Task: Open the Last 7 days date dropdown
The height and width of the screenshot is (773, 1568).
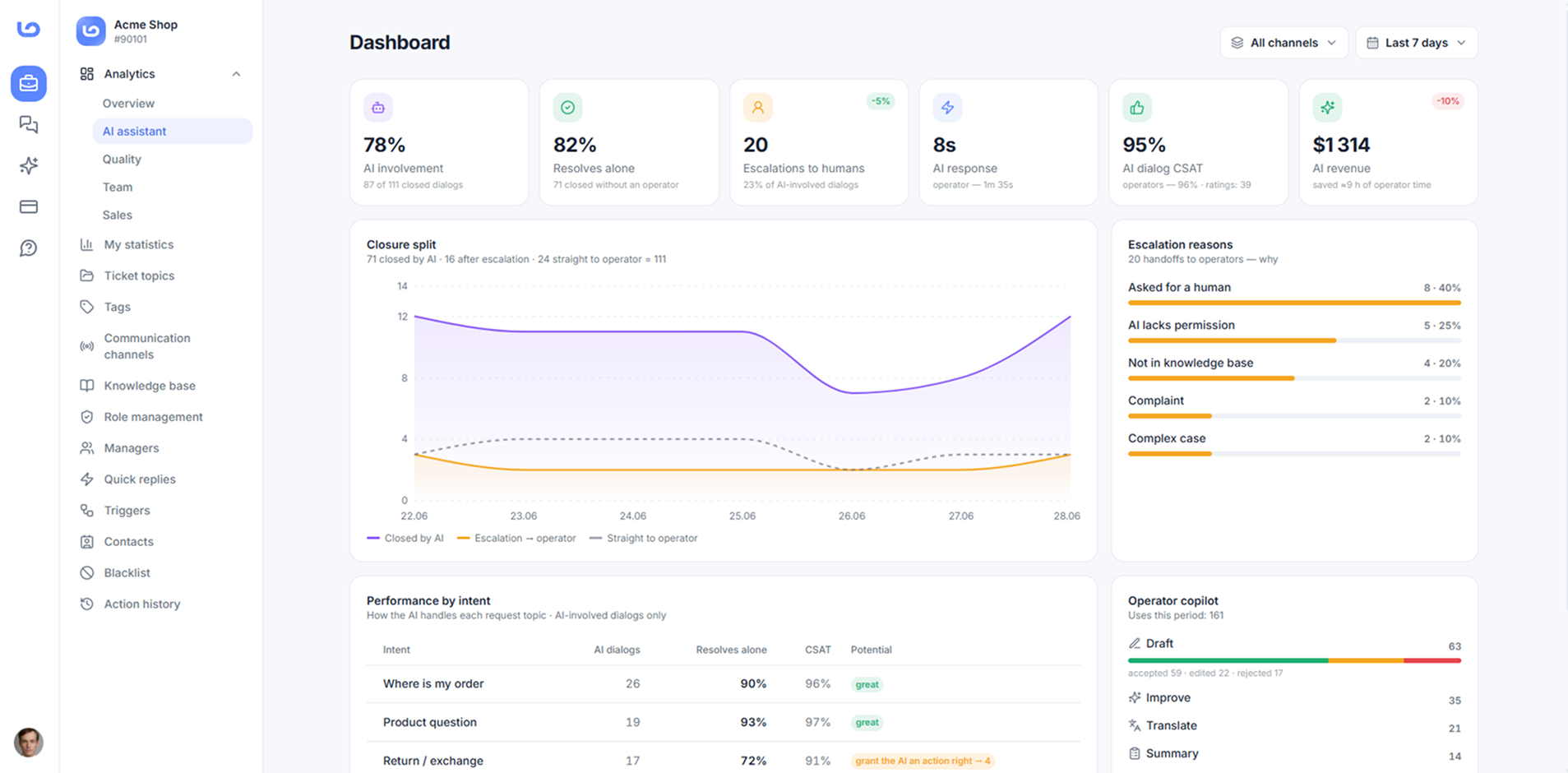Action: pos(1416,43)
